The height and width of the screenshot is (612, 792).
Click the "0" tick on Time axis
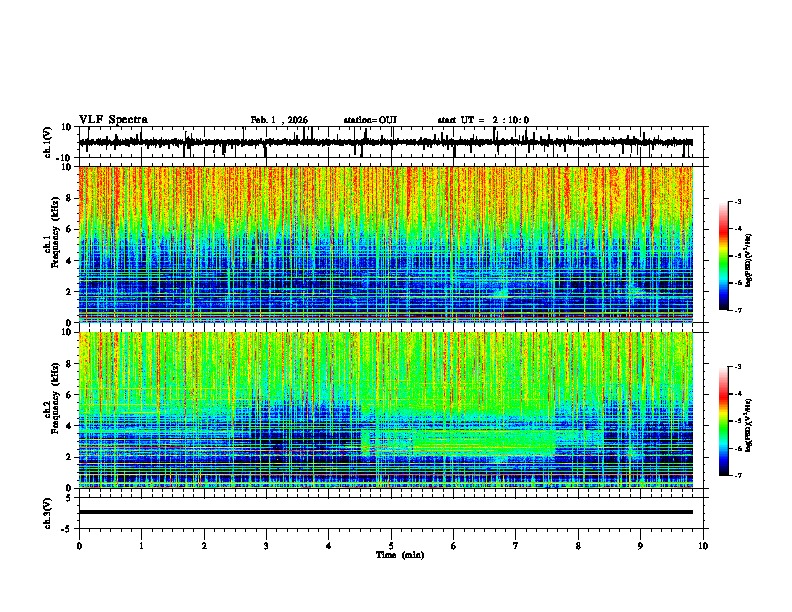[x=79, y=546]
